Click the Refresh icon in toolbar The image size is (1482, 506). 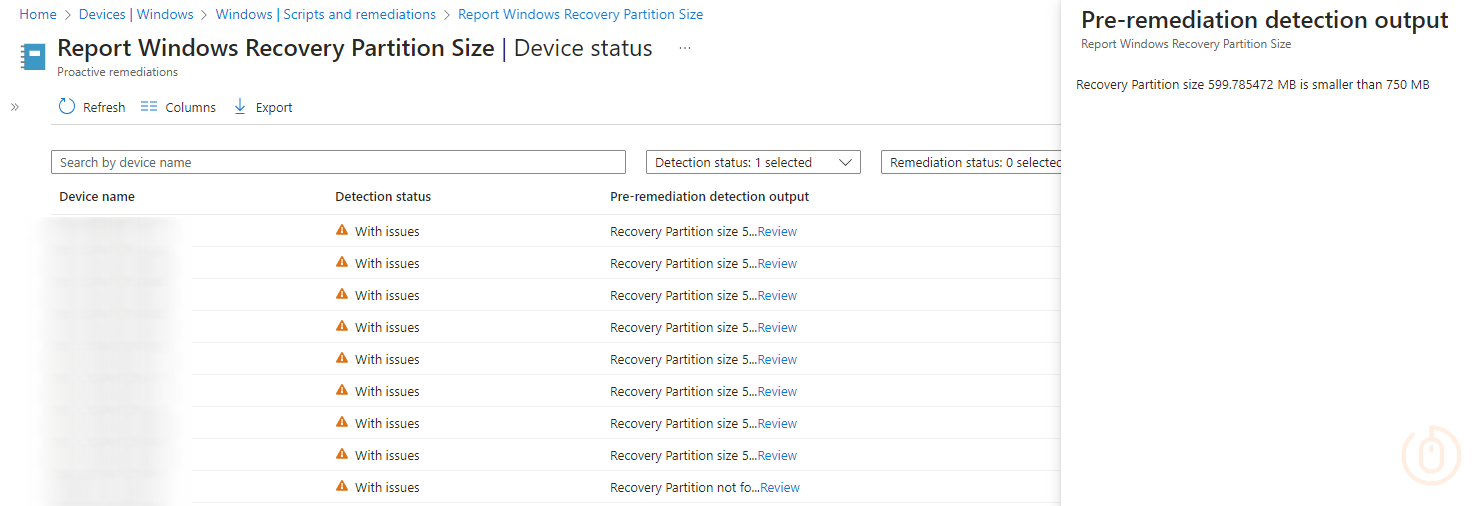tap(67, 107)
